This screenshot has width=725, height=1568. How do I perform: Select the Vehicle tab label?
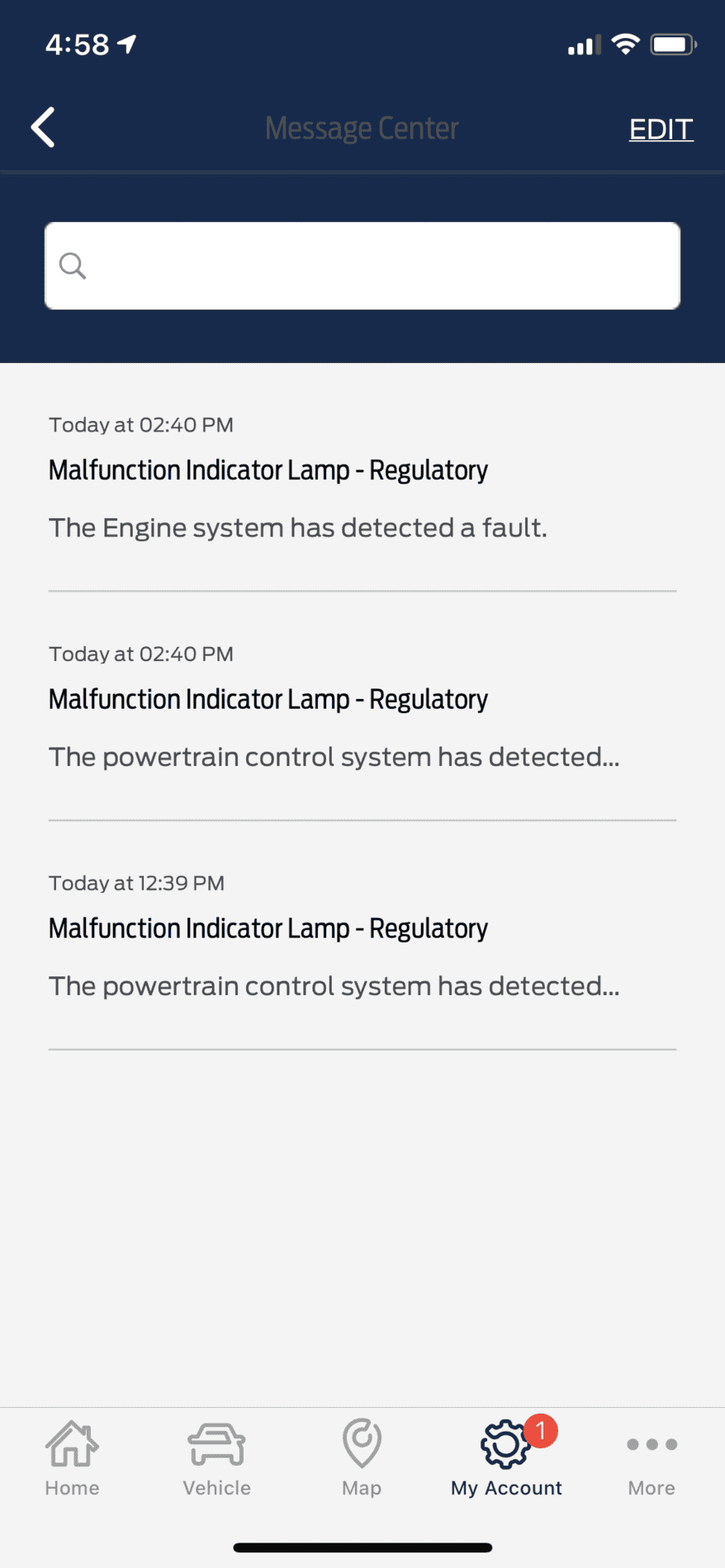click(216, 1488)
